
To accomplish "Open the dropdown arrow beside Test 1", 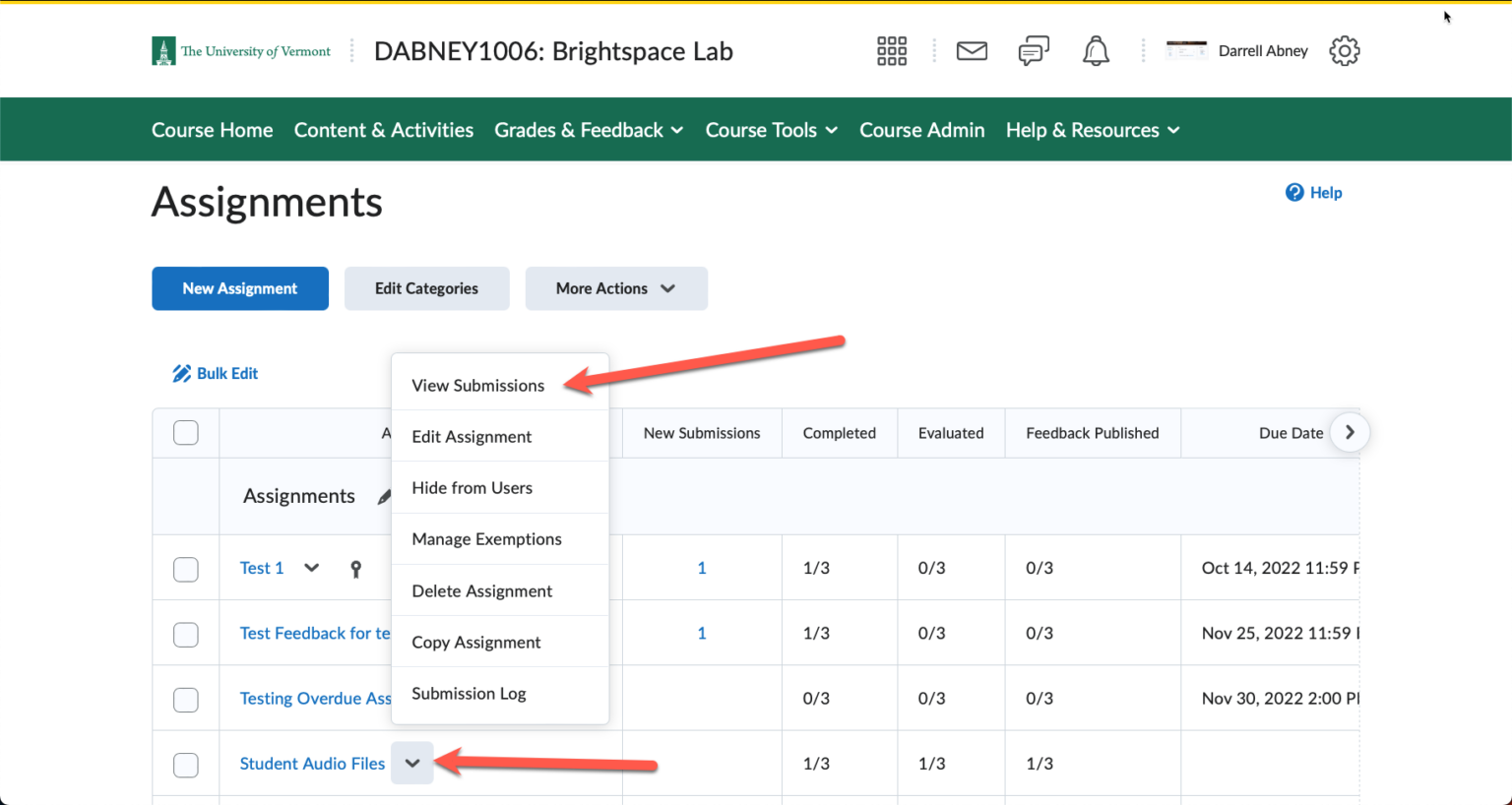I will [311, 569].
